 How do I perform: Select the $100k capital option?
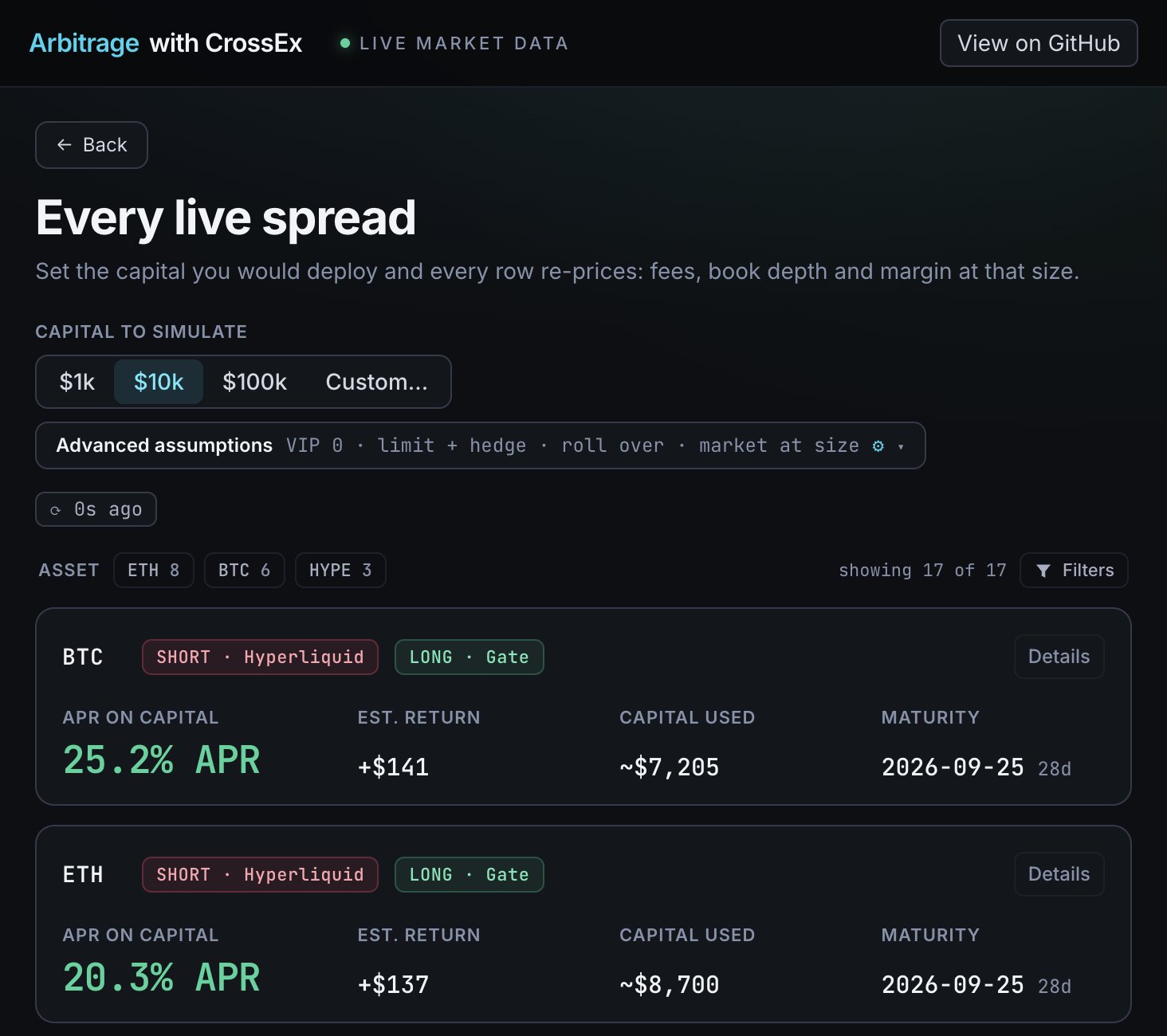(254, 382)
